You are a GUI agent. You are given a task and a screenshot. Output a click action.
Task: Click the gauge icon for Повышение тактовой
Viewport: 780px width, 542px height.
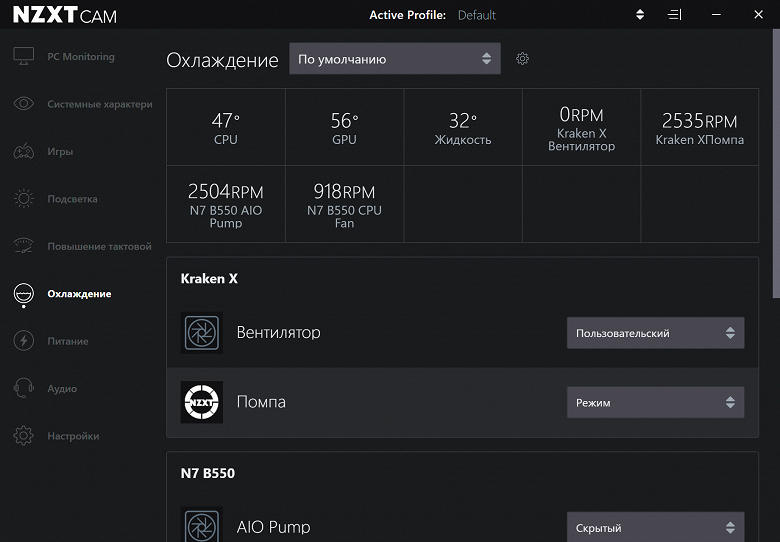point(23,246)
